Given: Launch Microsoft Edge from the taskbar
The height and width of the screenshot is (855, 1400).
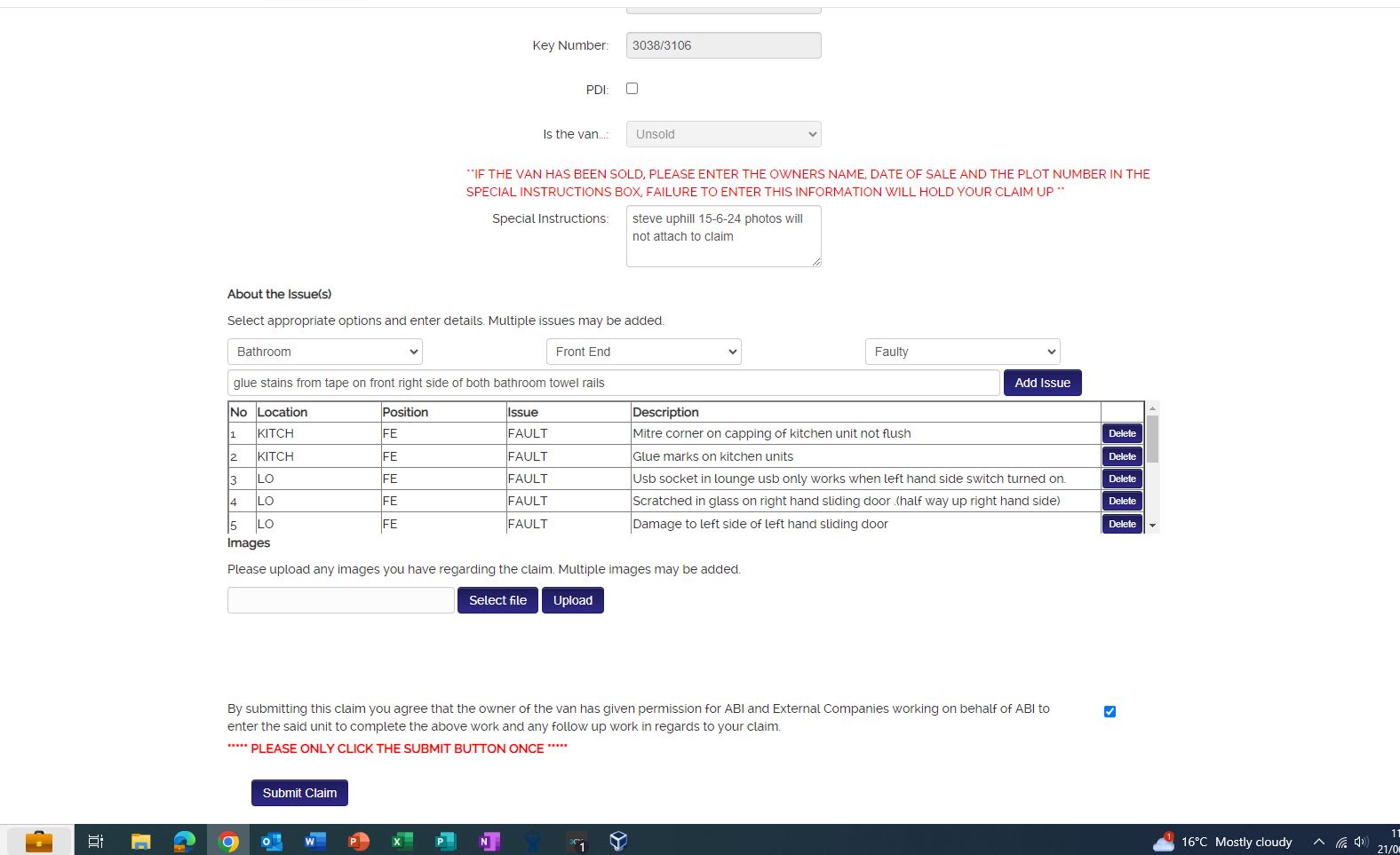Looking at the screenshot, I should 185,841.
